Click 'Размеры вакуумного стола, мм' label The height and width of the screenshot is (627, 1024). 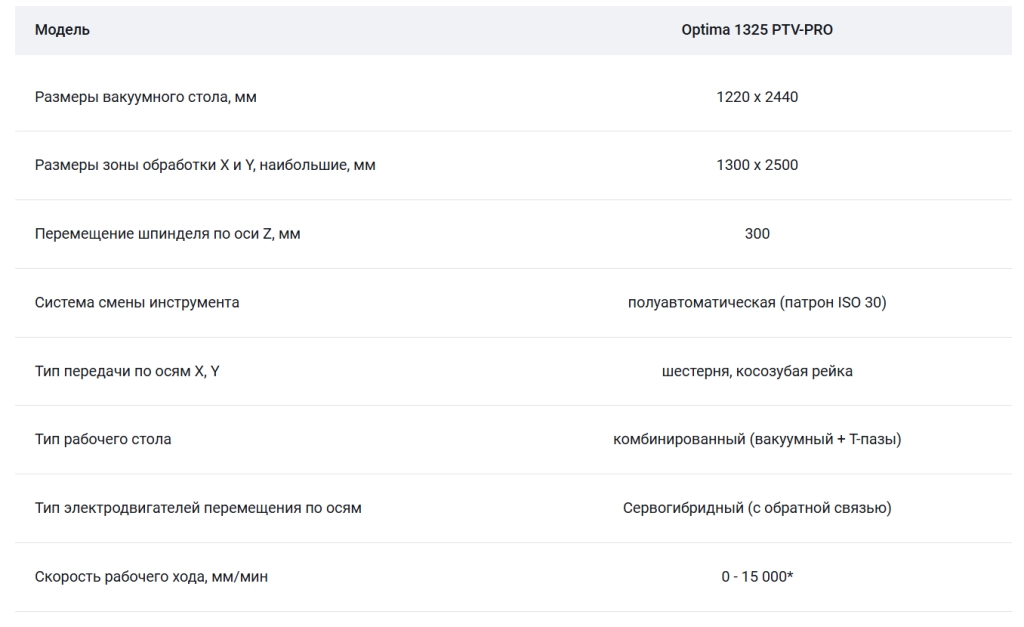coord(146,97)
